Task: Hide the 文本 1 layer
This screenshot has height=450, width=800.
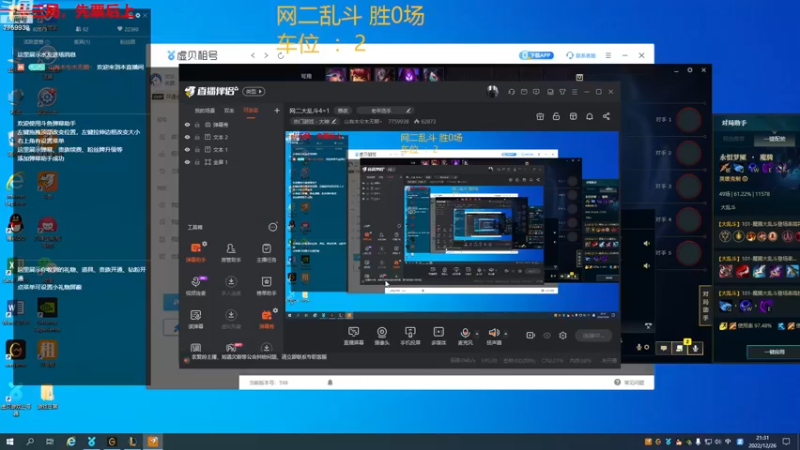Action: pyautogui.click(x=187, y=149)
